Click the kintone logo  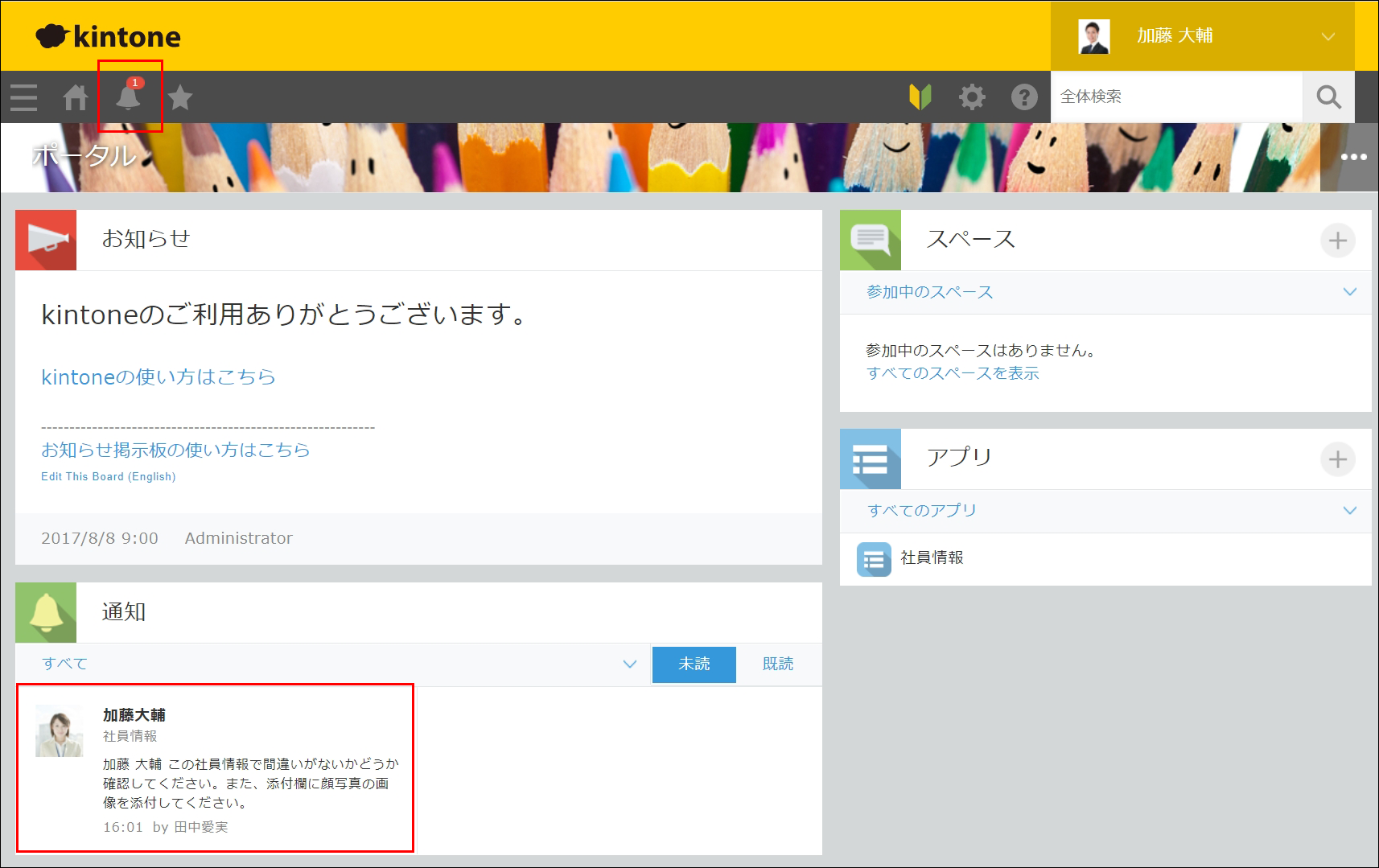point(108,35)
